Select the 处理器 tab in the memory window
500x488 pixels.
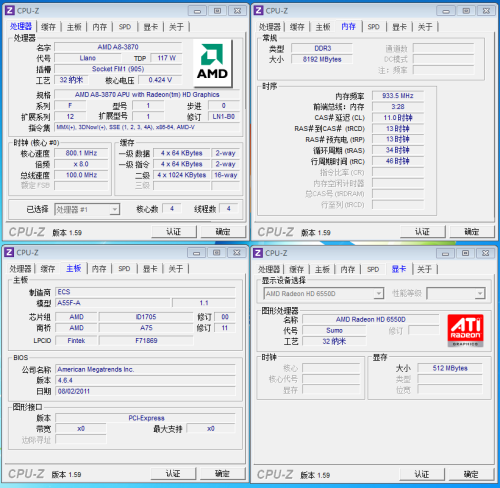[269, 27]
